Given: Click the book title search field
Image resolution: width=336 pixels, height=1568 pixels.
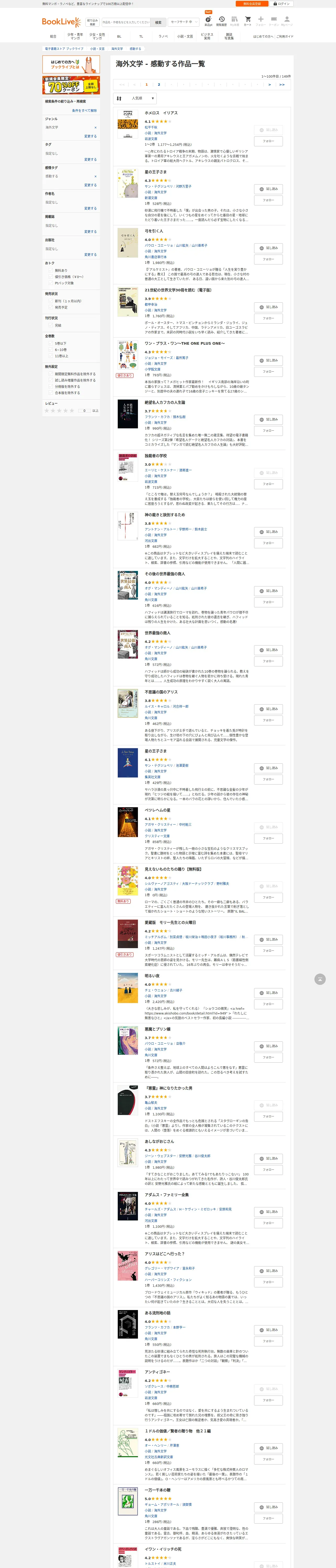Looking at the screenshot, I should pyautogui.click(x=126, y=22).
